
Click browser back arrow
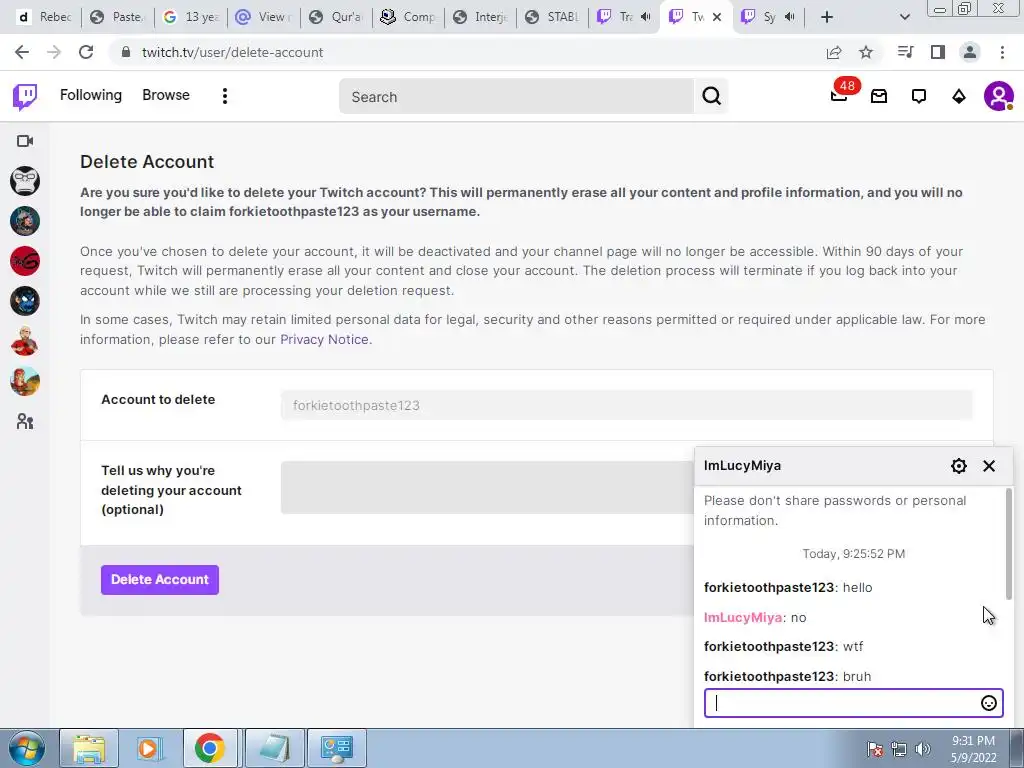coord(22,52)
